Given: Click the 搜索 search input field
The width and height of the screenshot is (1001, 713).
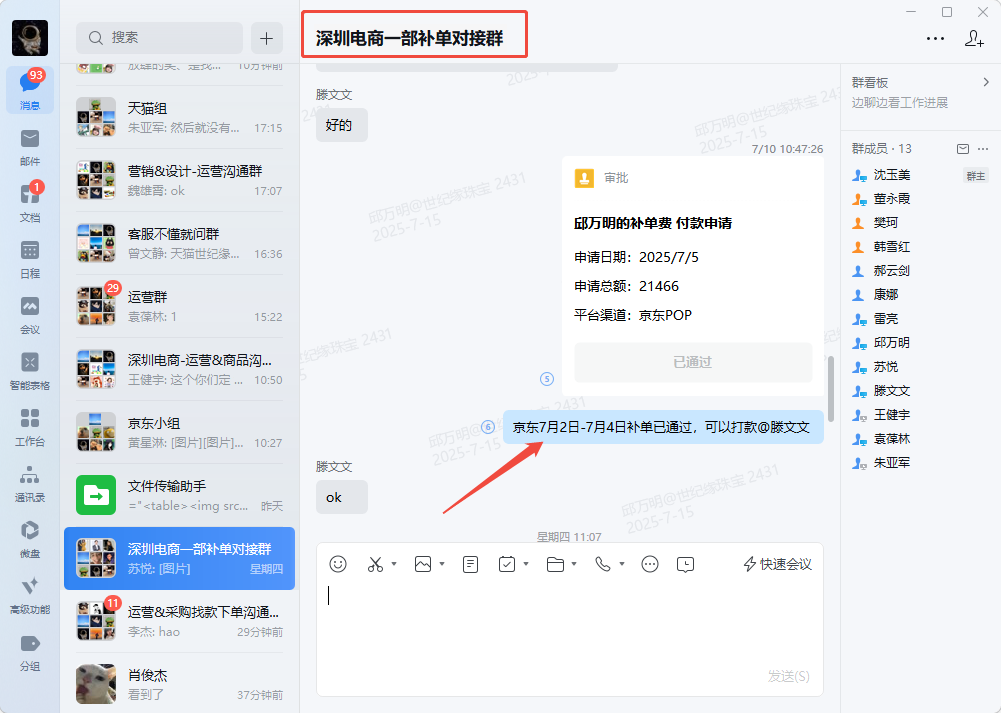Looking at the screenshot, I should point(160,38).
